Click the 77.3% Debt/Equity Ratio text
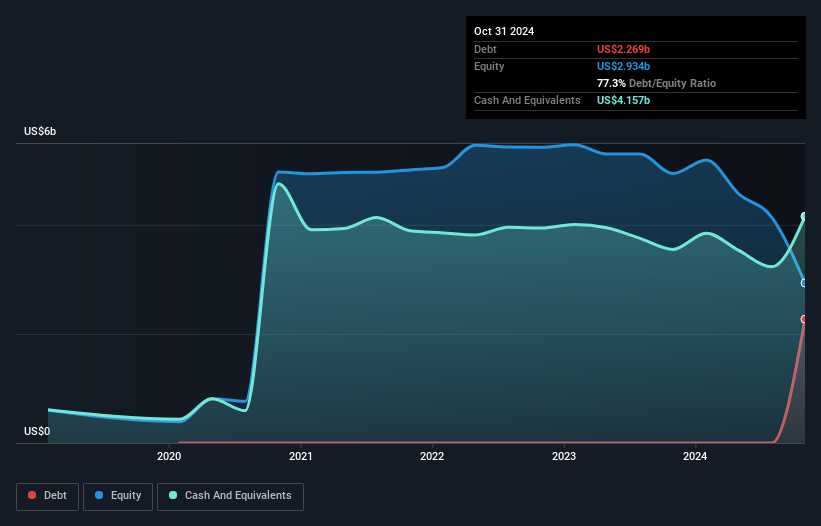Image resolution: width=821 pixels, height=526 pixels. coord(656,83)
